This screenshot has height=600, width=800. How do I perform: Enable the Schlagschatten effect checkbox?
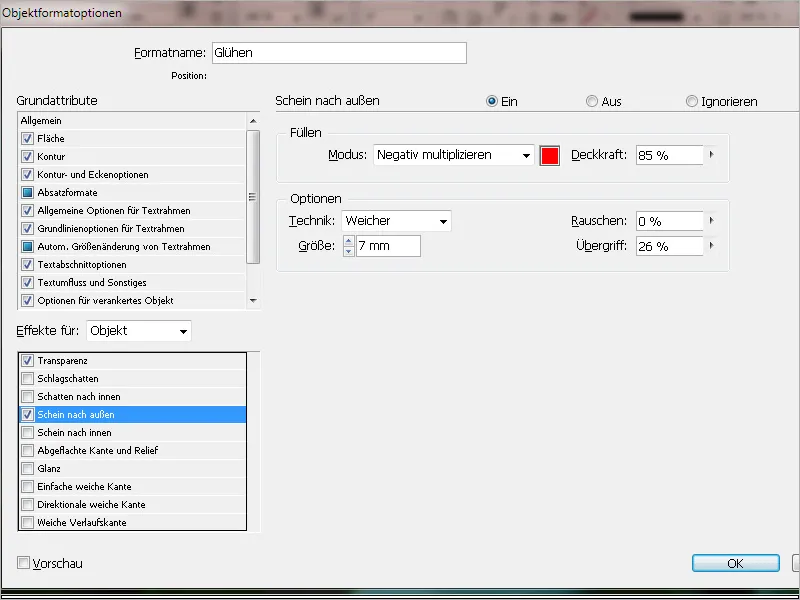pos(28,379)
